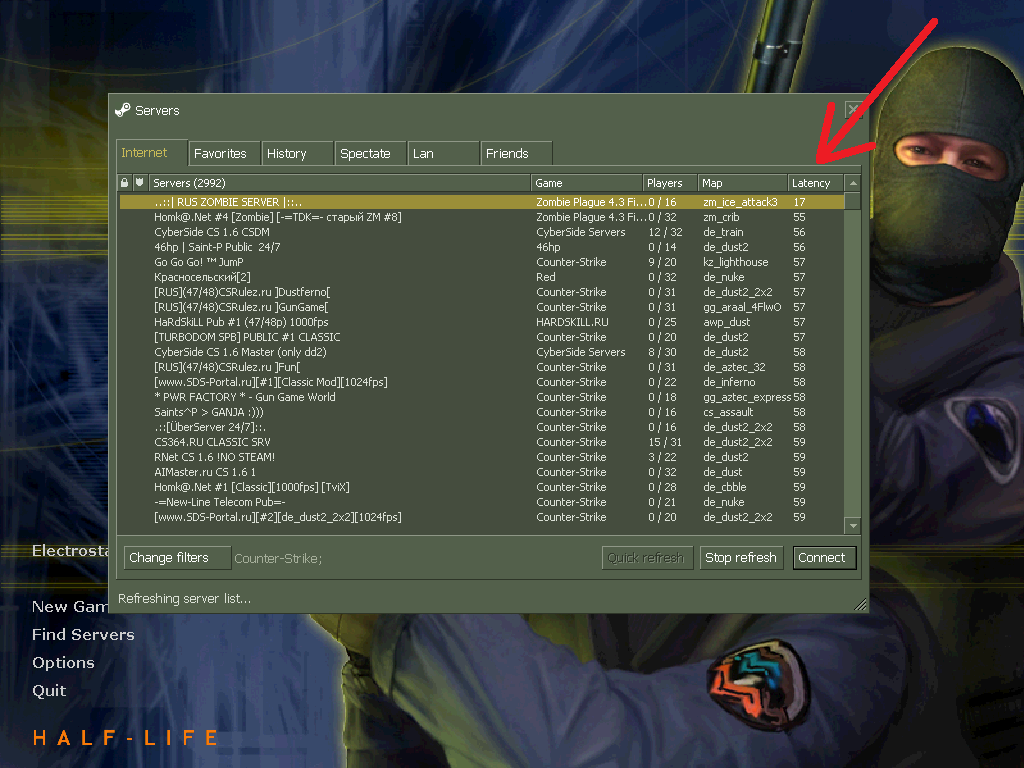
Task: Sort by password lock column icon
Action: [125, 183]
